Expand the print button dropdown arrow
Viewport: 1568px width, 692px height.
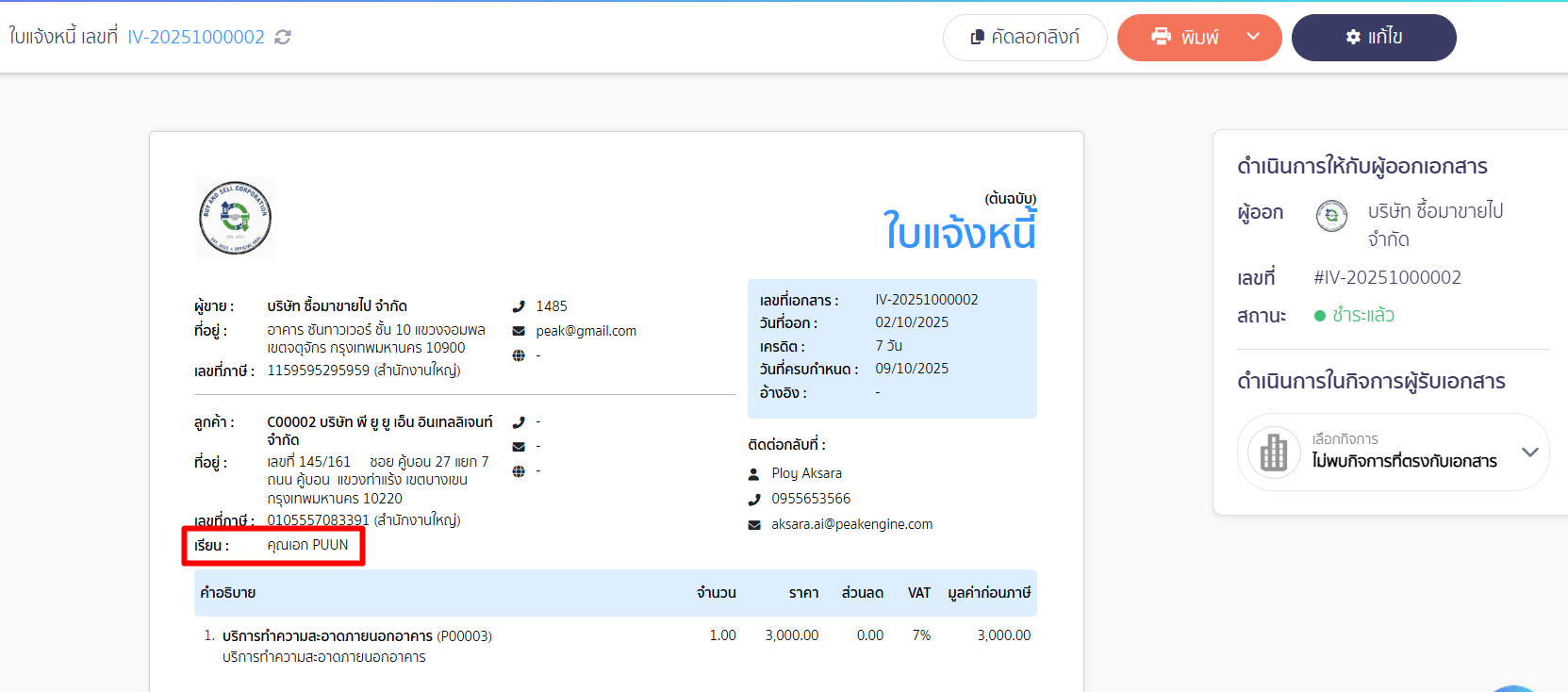tap(1253, 37)
